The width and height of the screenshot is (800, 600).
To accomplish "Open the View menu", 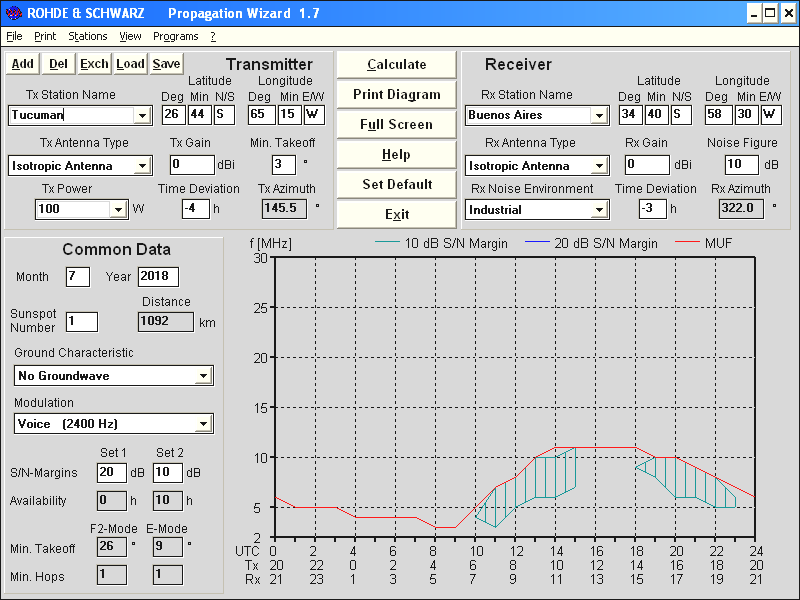I will pos(130,36).
